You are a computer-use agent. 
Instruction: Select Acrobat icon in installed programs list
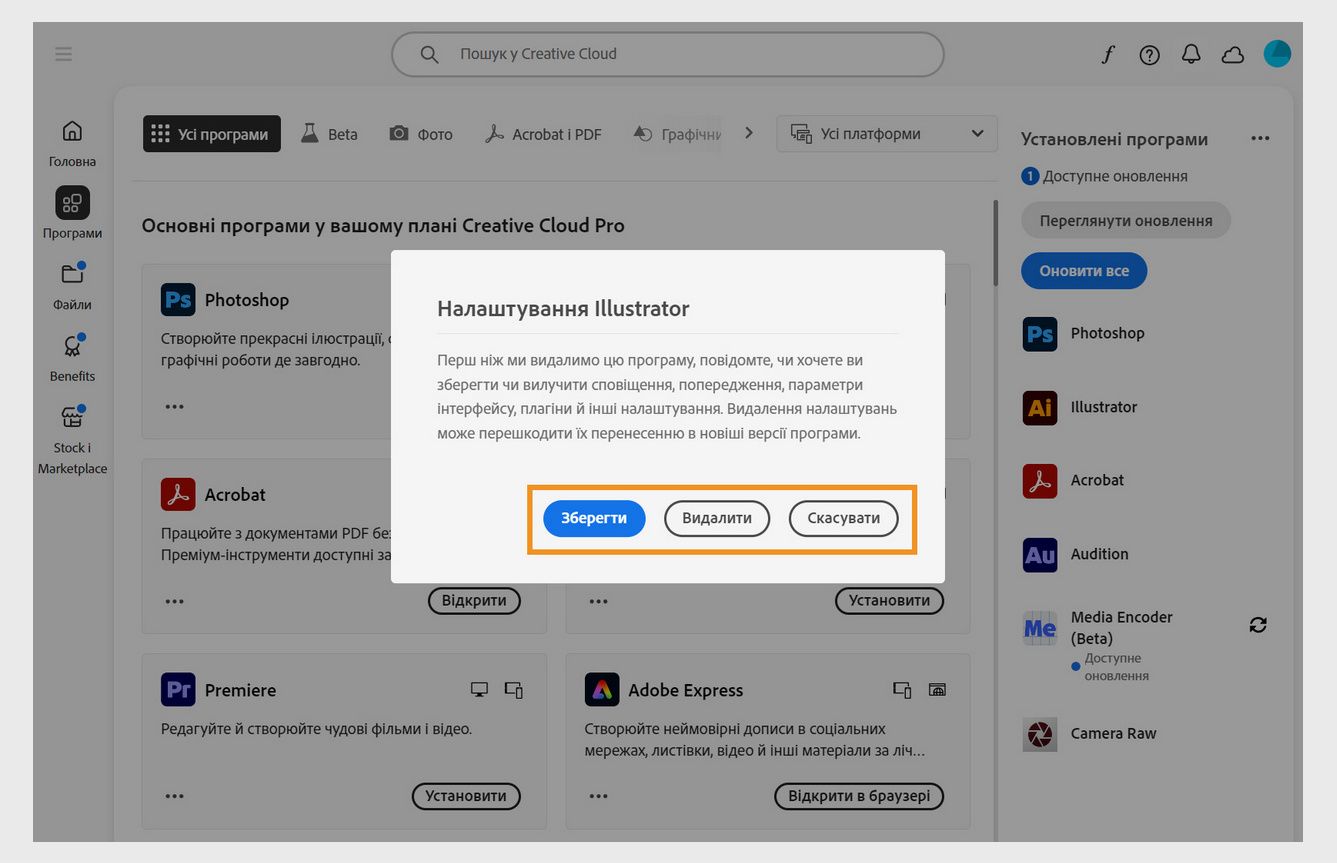click(x=1040, y=481)
